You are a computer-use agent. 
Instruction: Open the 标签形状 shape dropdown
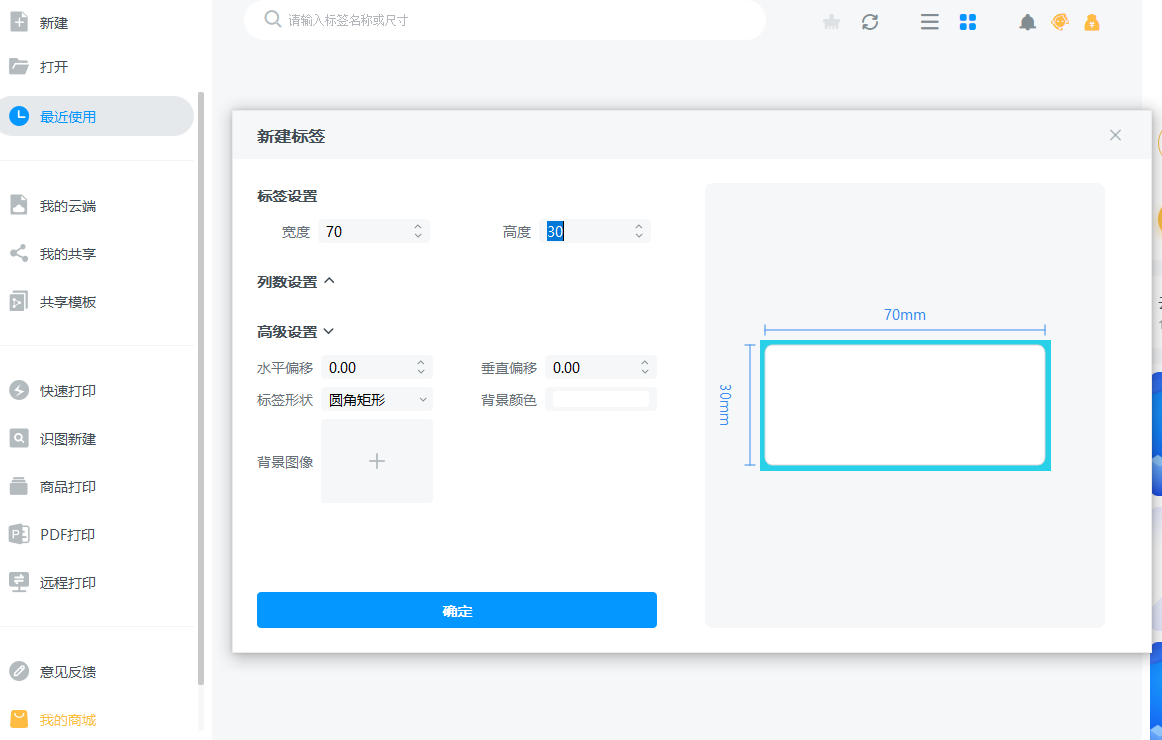[377, 400]
